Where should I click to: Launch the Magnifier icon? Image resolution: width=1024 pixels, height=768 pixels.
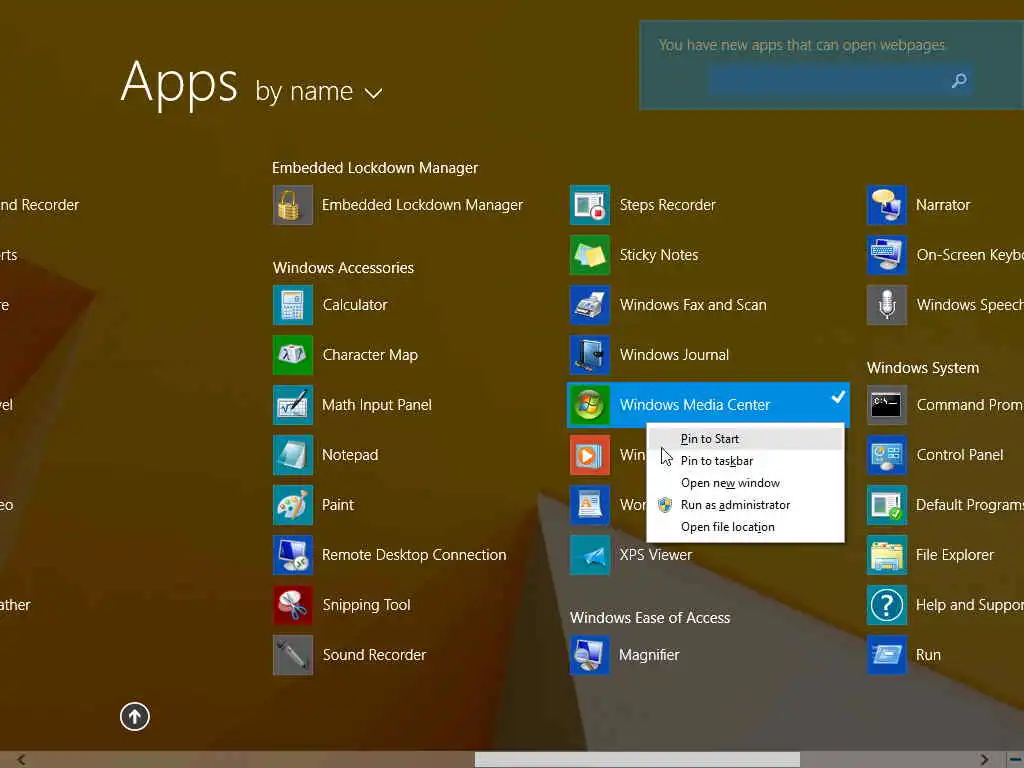(590, 655)
